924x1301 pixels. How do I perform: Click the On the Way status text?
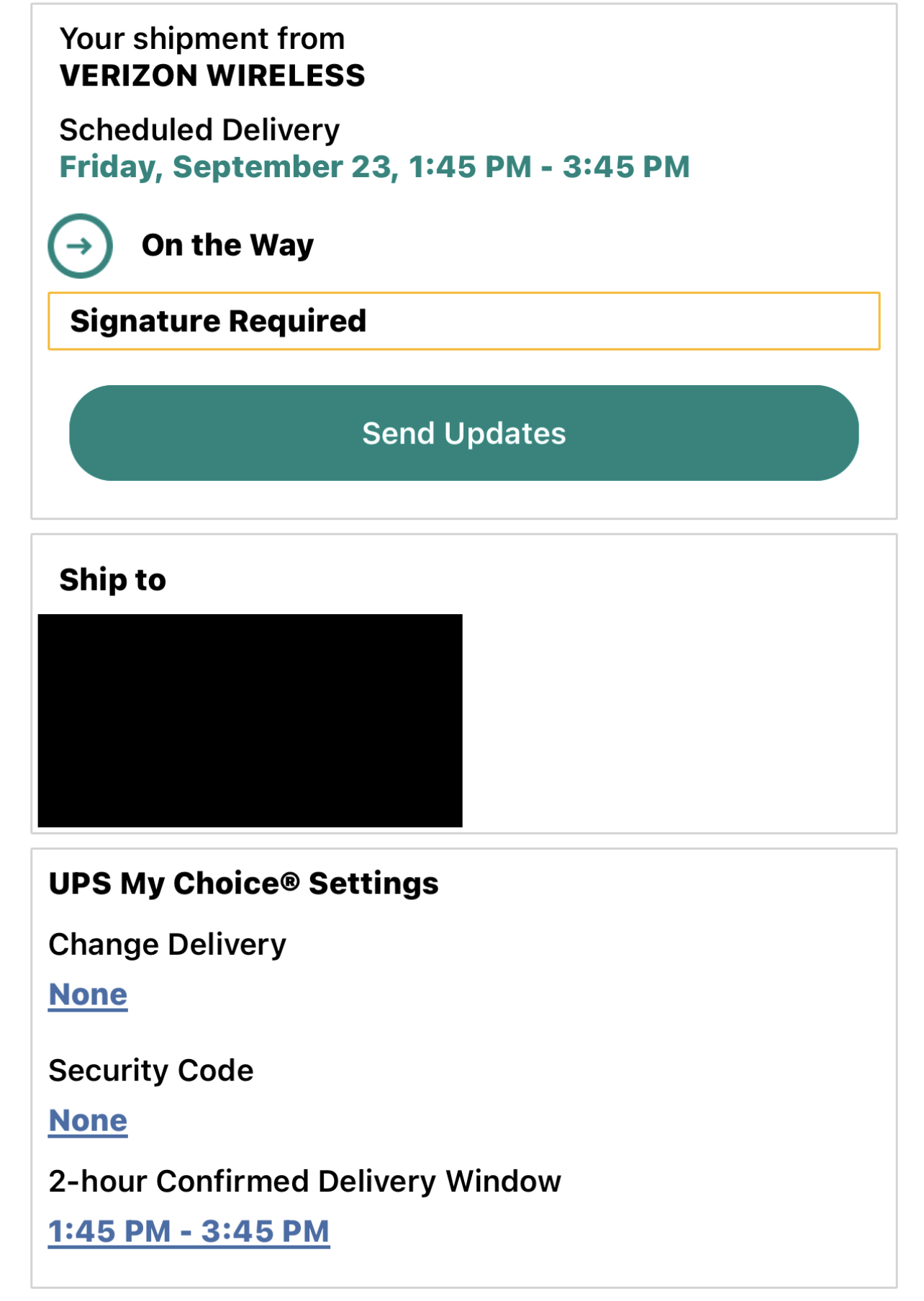227,246
